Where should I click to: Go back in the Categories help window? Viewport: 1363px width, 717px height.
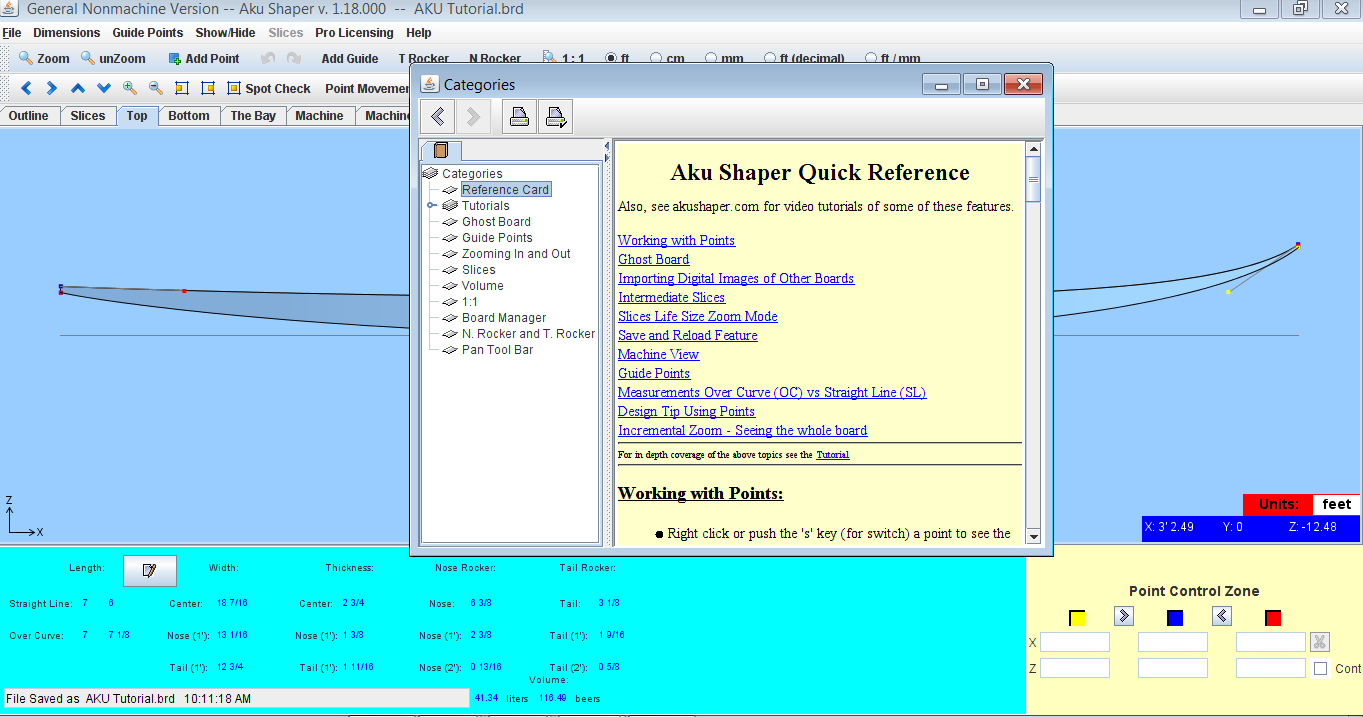coord(437,117)
